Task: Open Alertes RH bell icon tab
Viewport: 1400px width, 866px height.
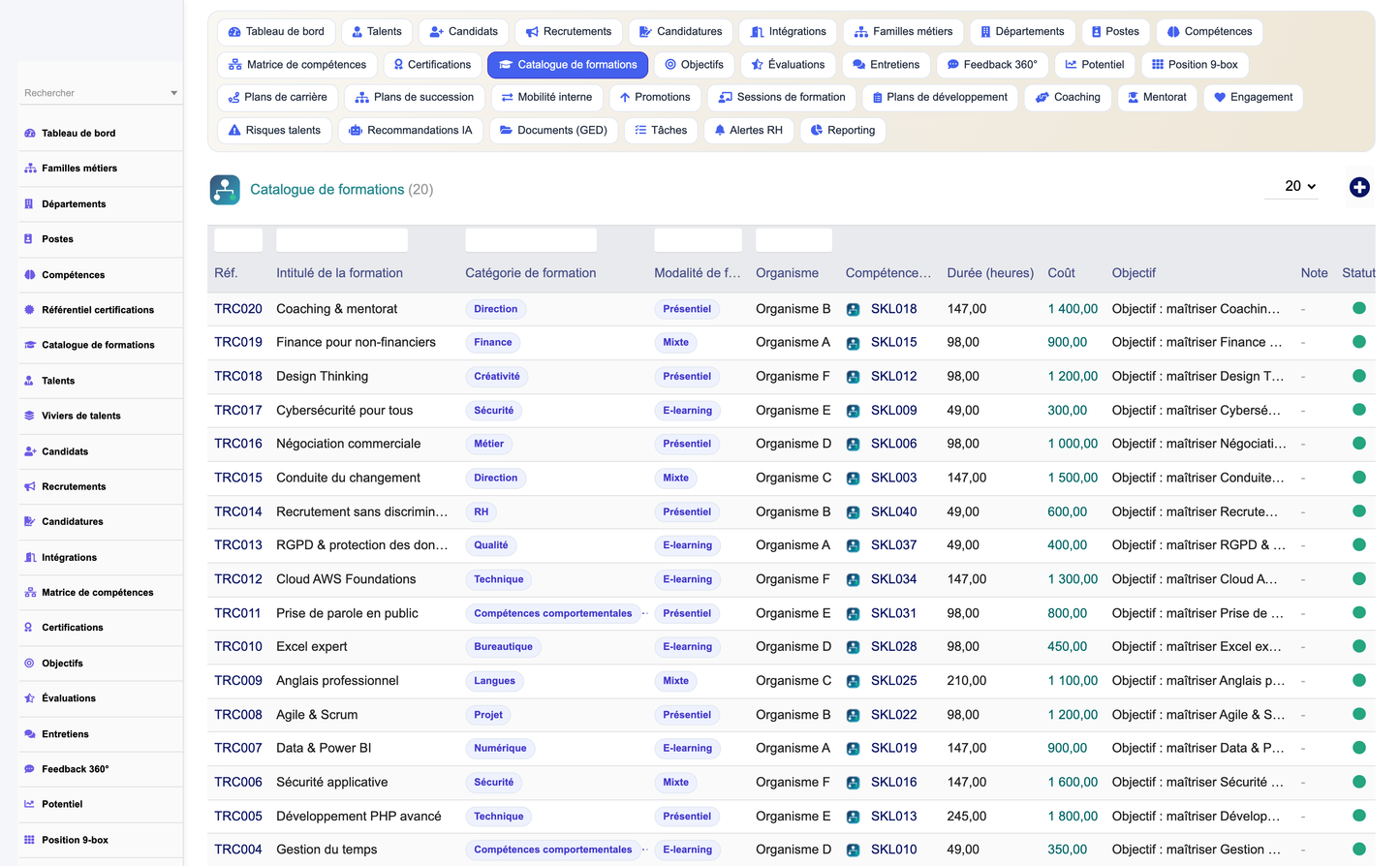Action: [719, 130]
